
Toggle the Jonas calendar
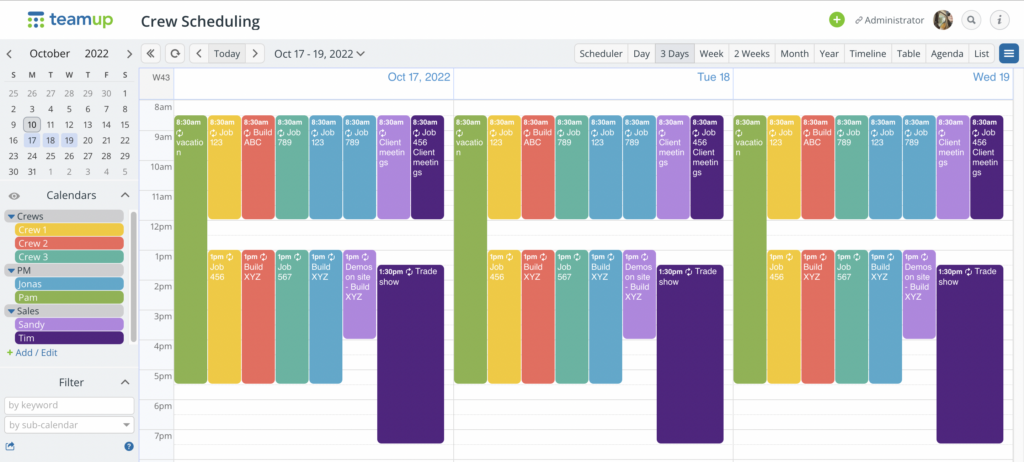click(x=69, y=284)
